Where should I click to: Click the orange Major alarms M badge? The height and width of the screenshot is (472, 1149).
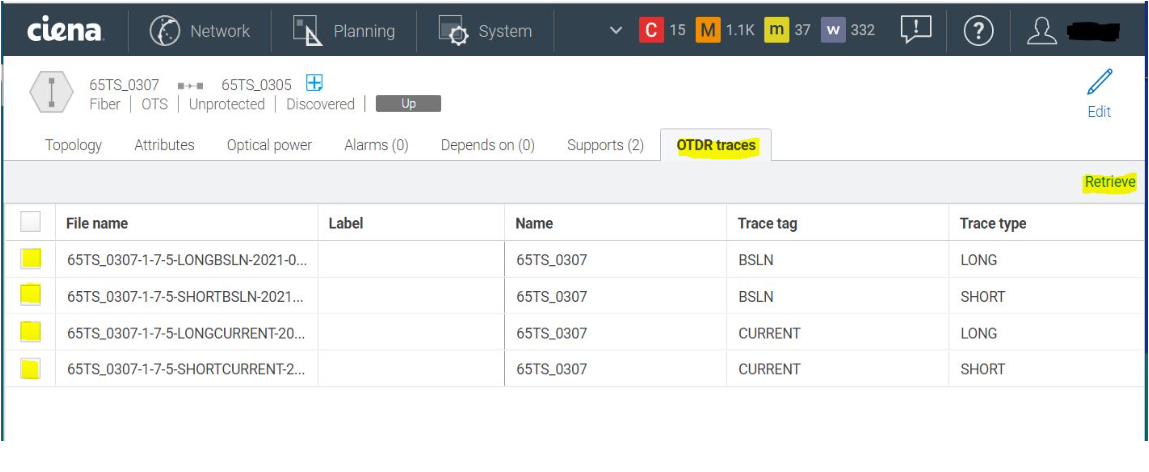(x=708, y=30)
